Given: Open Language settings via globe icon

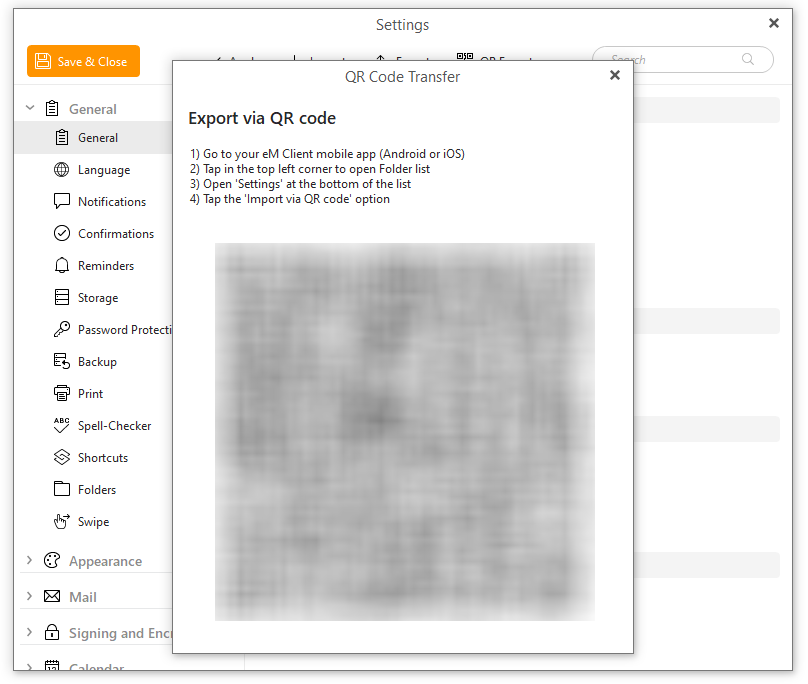Looking at the screenshot, I should click(62, 170).
